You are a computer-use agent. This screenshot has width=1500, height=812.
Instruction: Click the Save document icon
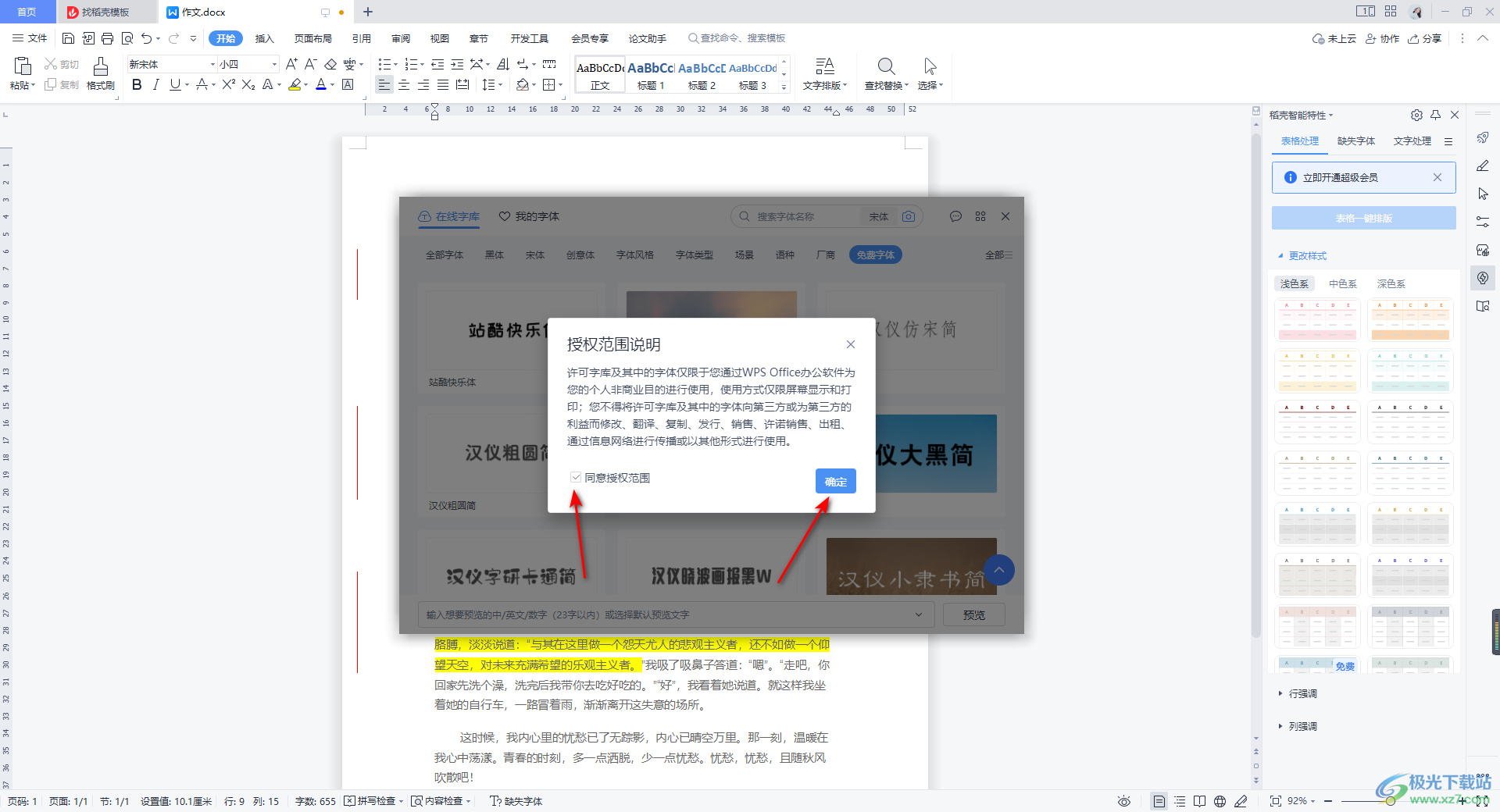68,38
